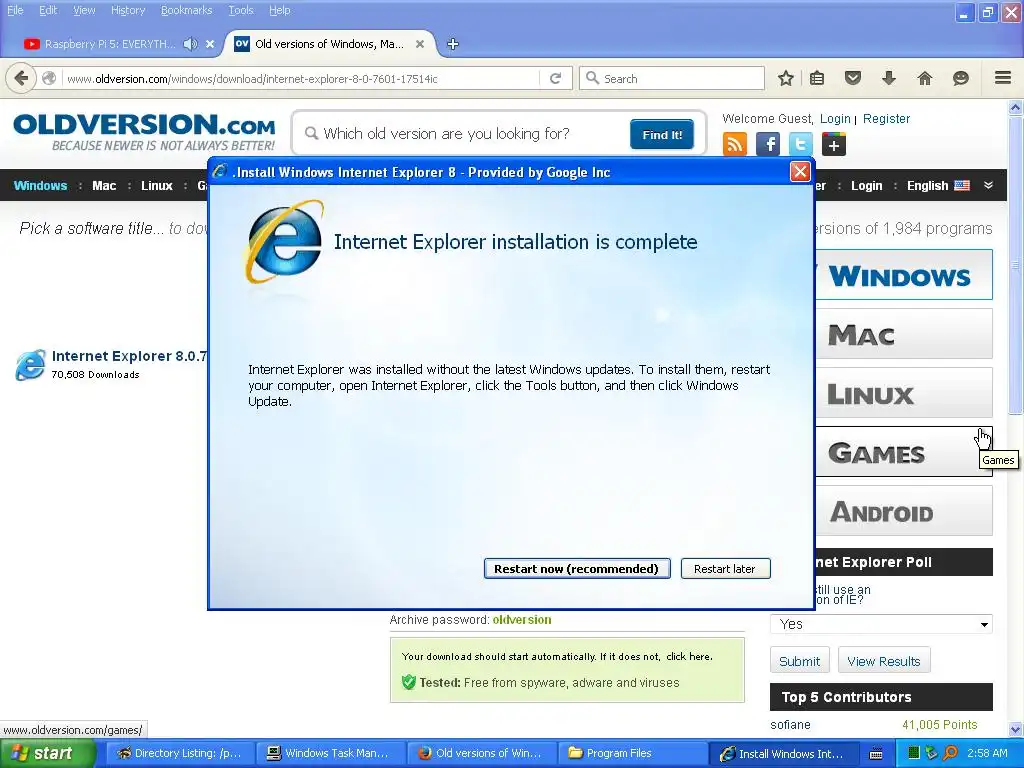1024x768 pixels.
Task: Select Mac in site navigation bar
Action: [104, 185]
